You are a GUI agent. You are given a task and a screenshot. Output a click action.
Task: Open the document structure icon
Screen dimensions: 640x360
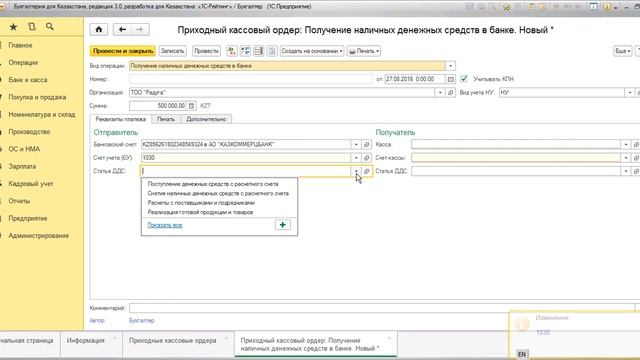pyautogui.click(x=245, y=51)
